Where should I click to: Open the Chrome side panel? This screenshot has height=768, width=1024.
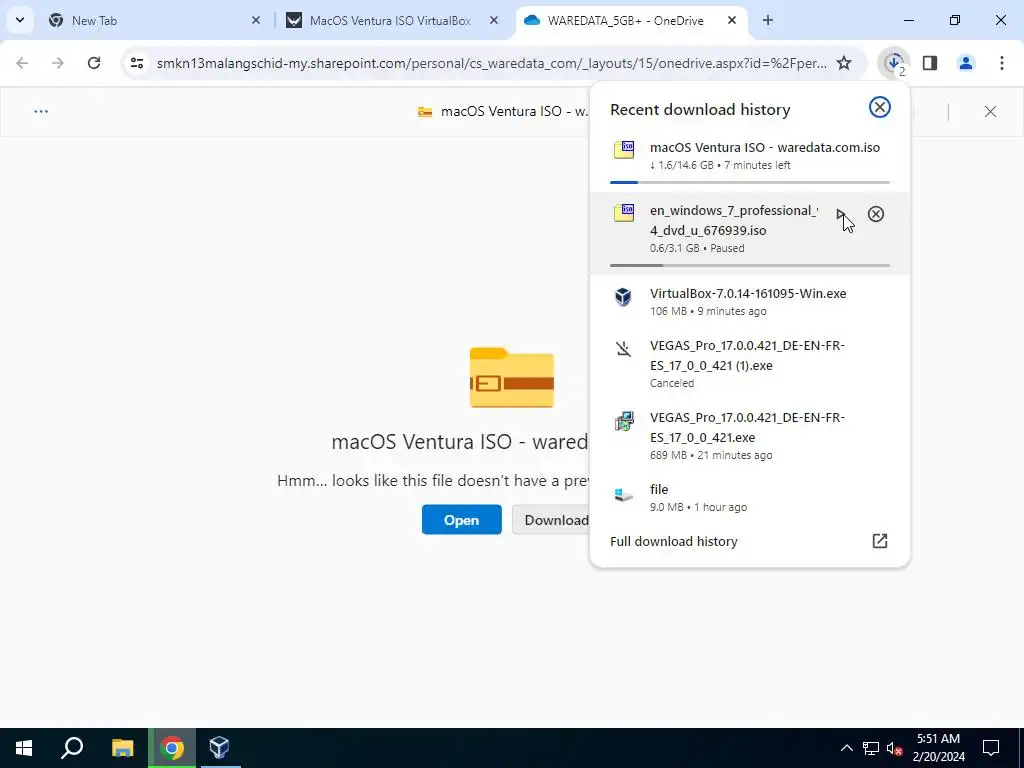pyautogui.click(x=930, y=63)
